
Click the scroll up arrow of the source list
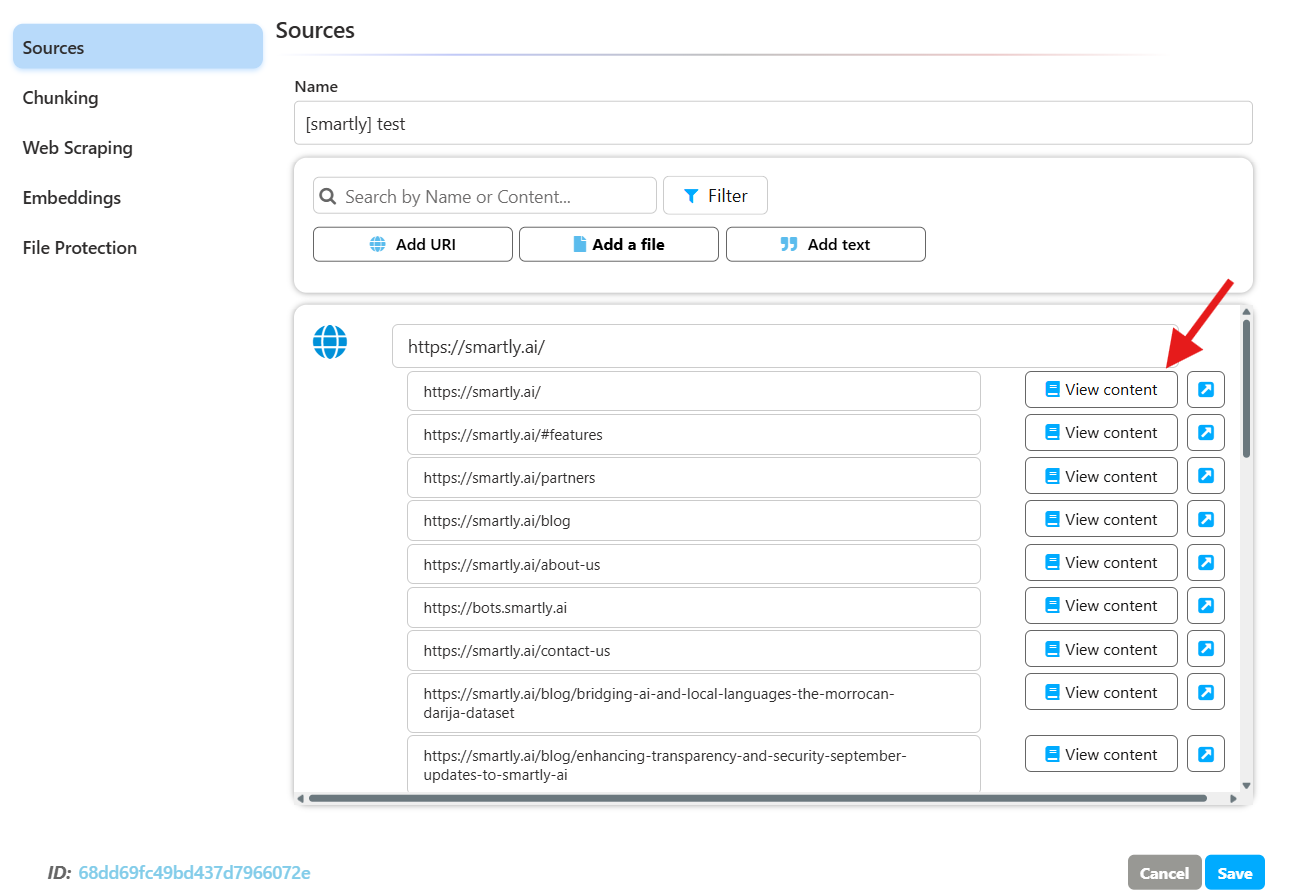click(1246, 312)
